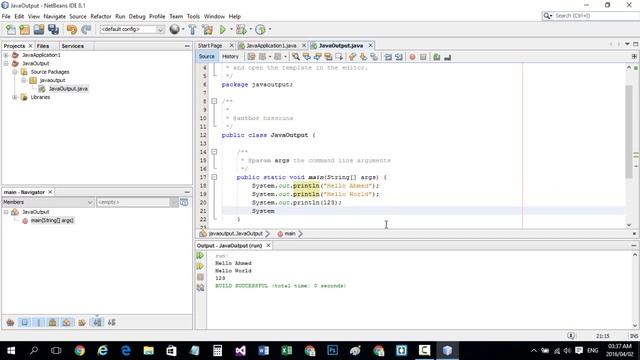This screenshot has height=360, width=640.
Task: Click the Stop Macro Recording icon
Action: pyautogui.click(x=423, y=57)
